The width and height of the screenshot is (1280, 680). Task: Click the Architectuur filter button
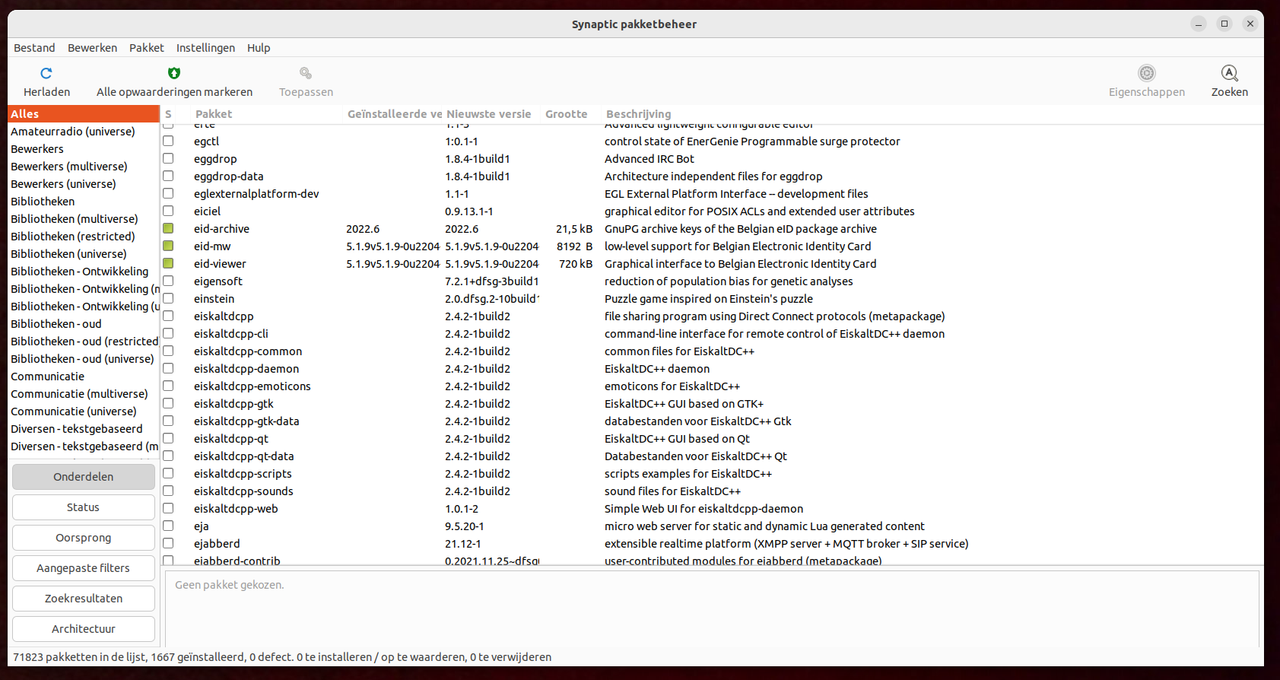tap(83, 629)
